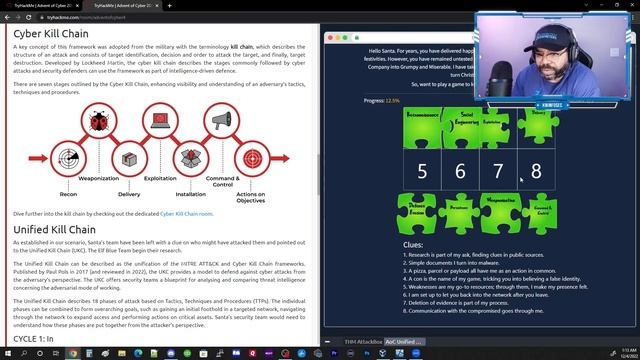
Task: Click the Weaponization ladybug icon in diagram
Action: pyautogui.click(x=99, y=121)
